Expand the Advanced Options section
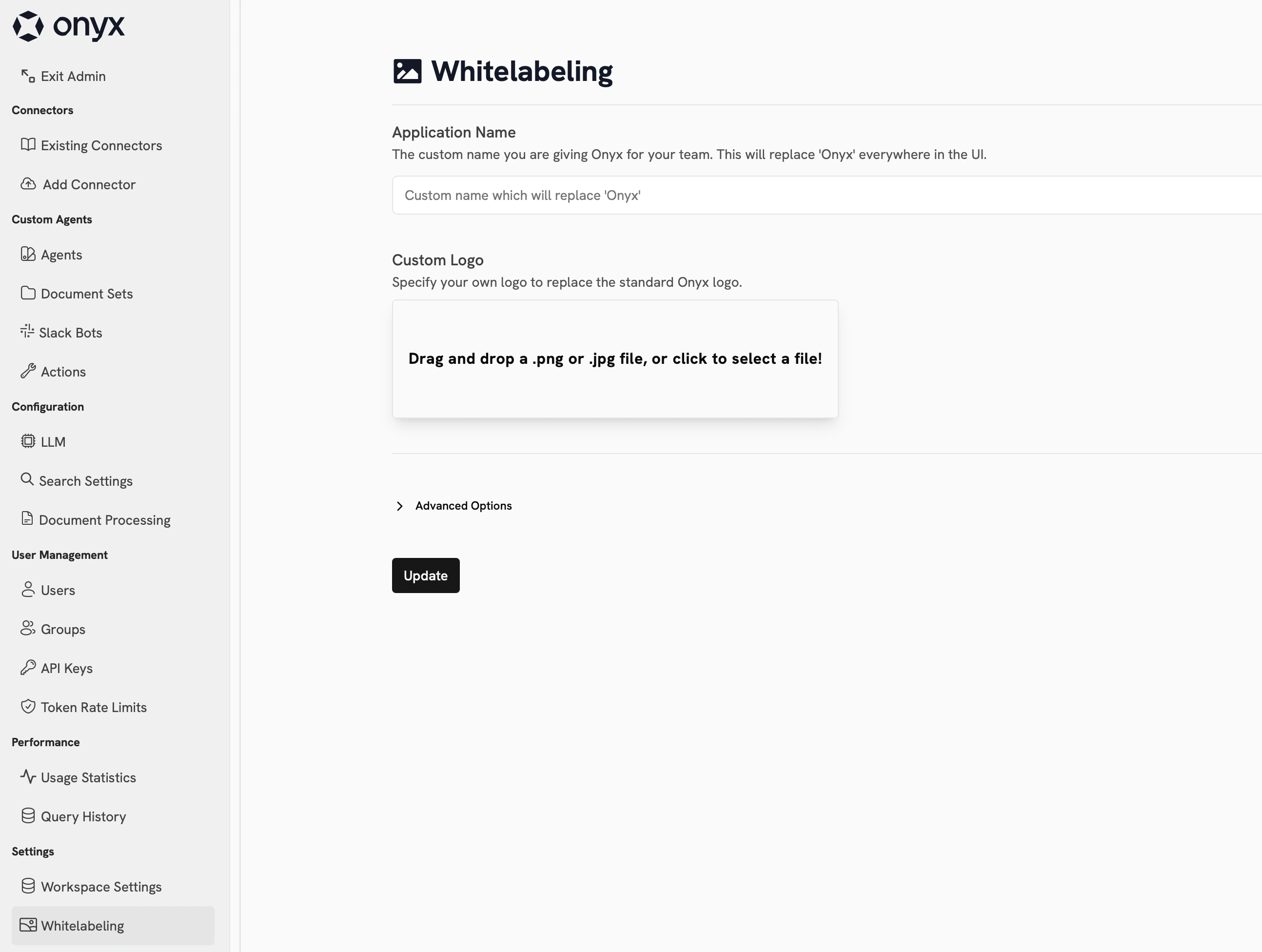The height and width of the screenshot is (952, 1262). [x=463, y=506]
